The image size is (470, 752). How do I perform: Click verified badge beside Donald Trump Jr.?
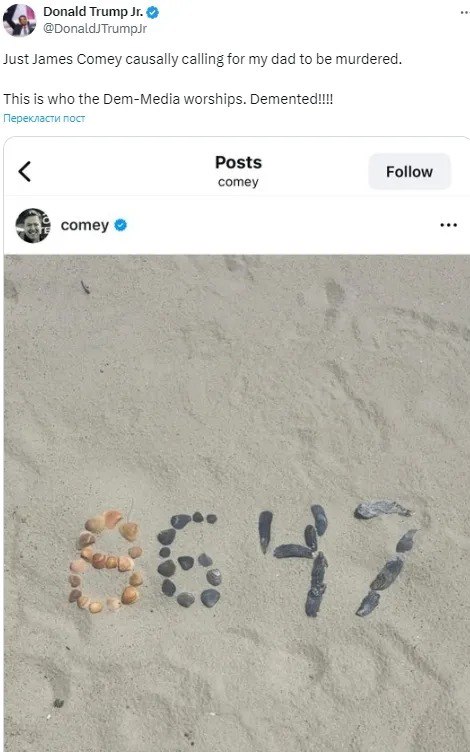click(x=153, y=13)
